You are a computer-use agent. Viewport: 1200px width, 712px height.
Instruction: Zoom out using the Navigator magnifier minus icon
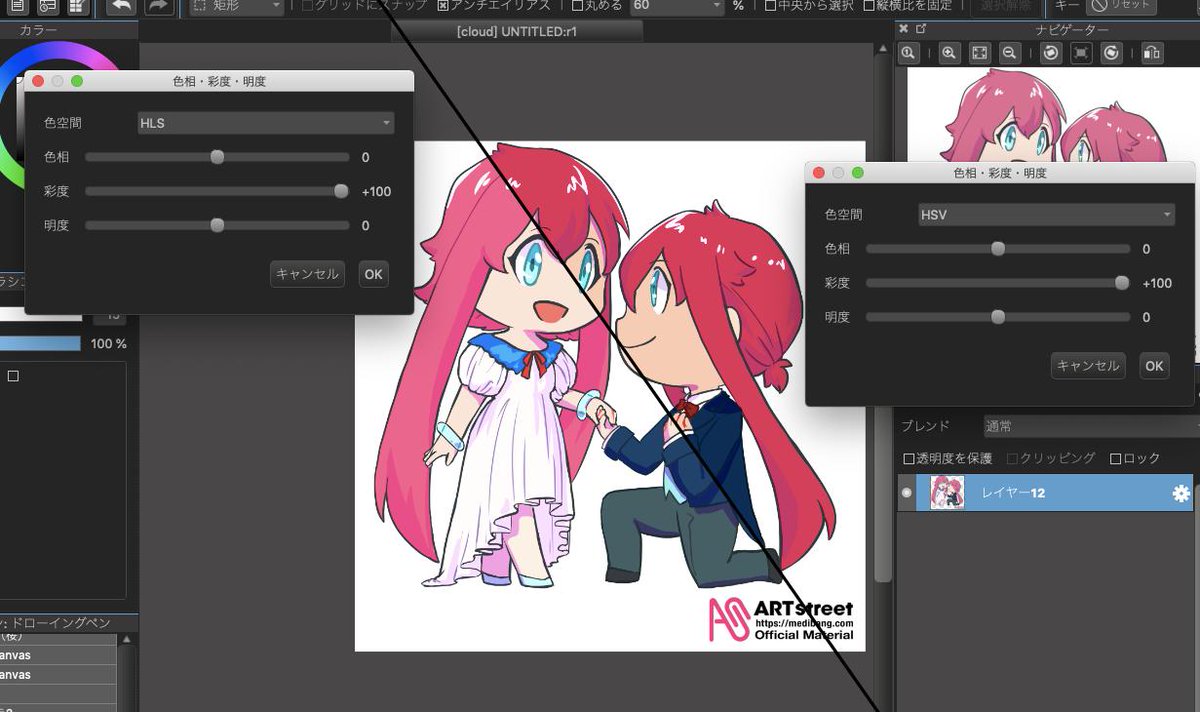pos(1010,54)
